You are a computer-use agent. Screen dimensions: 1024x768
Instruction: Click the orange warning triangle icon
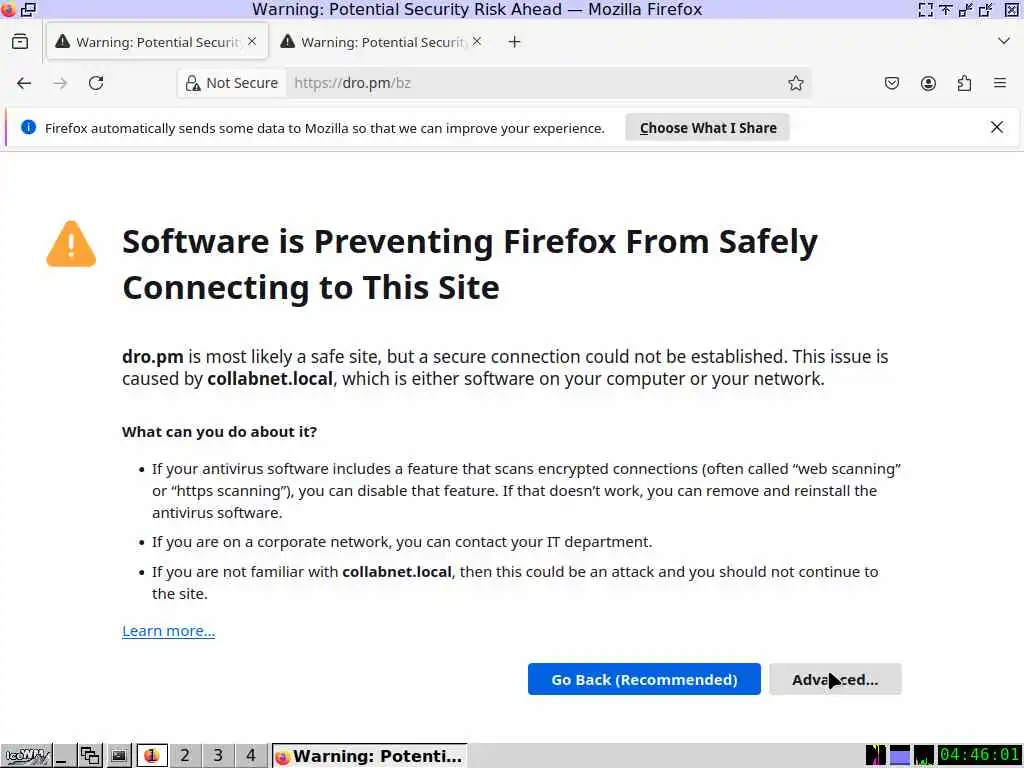71,244
